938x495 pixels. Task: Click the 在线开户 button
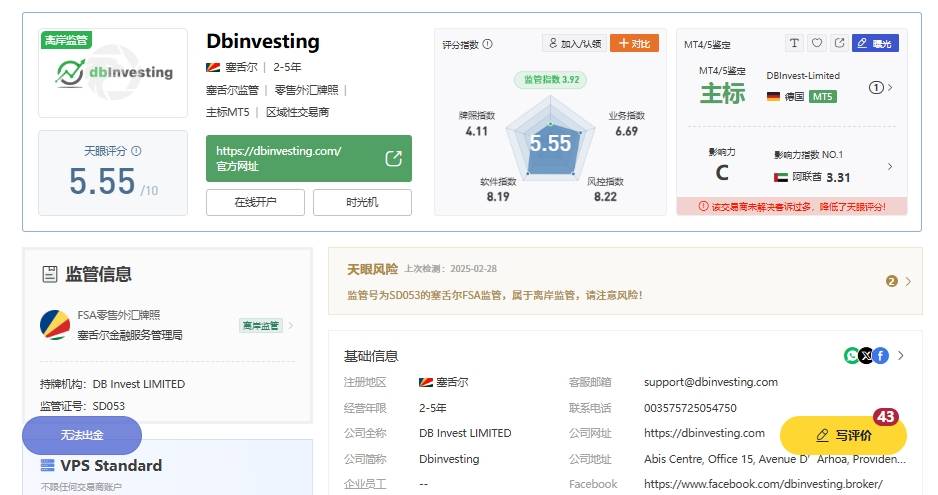[255, 202]
